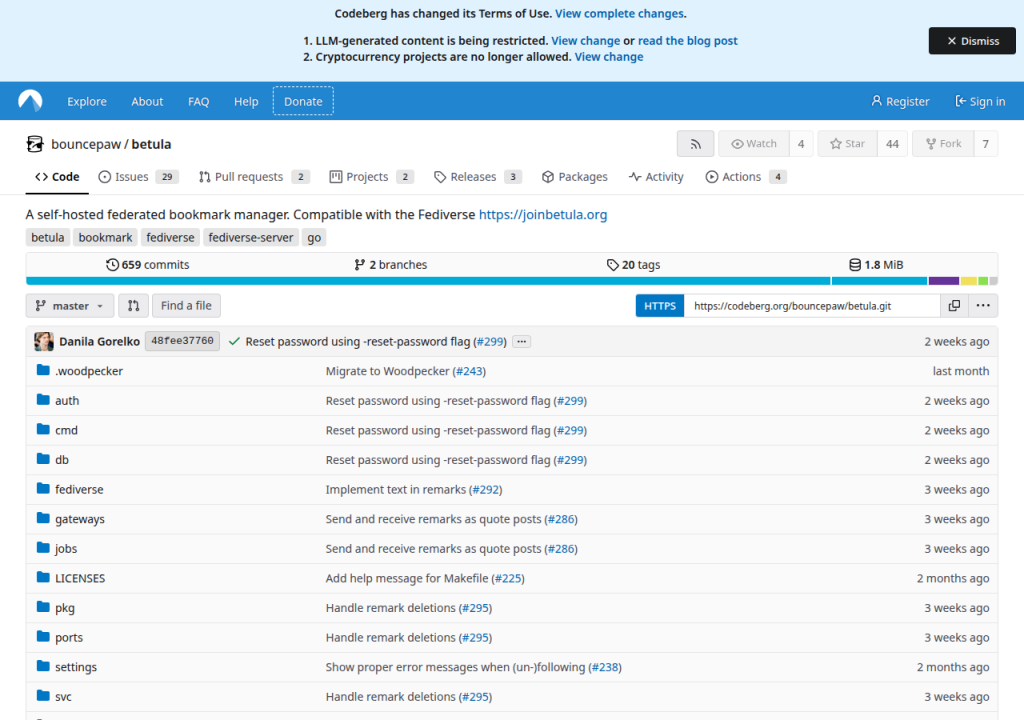Click the yellow language bar segment
This screenshot has width=1024, height=720.
coord(968,281)
